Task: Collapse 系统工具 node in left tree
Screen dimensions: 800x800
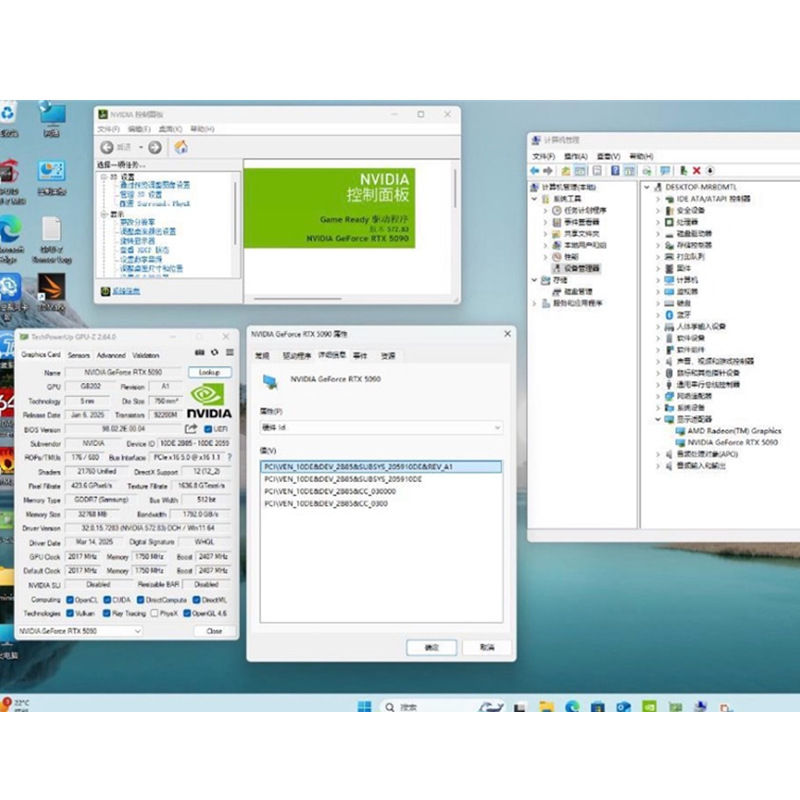Action: [534, 198]
